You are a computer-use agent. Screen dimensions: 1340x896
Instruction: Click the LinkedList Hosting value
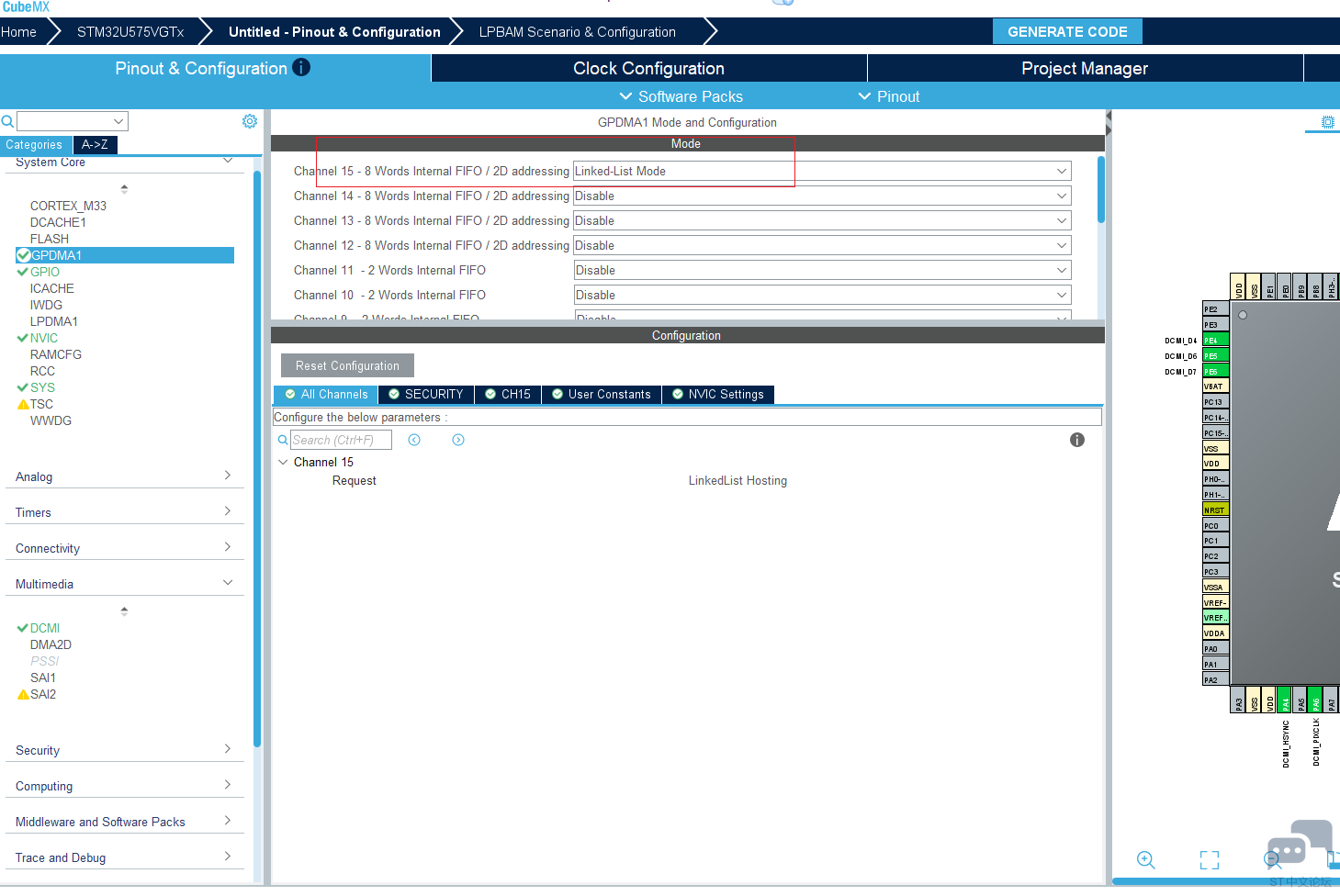(x=738, y=480)
